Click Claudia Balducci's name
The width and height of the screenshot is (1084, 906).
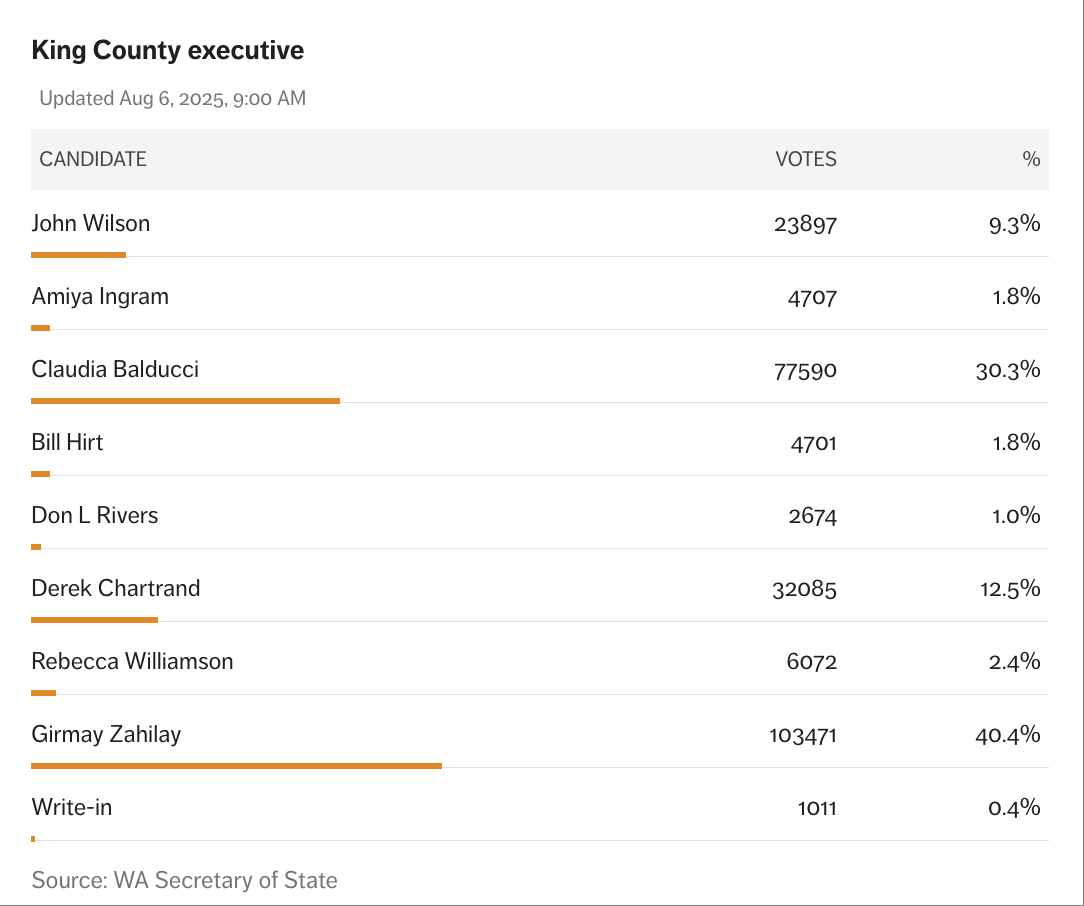pos(115,369)
